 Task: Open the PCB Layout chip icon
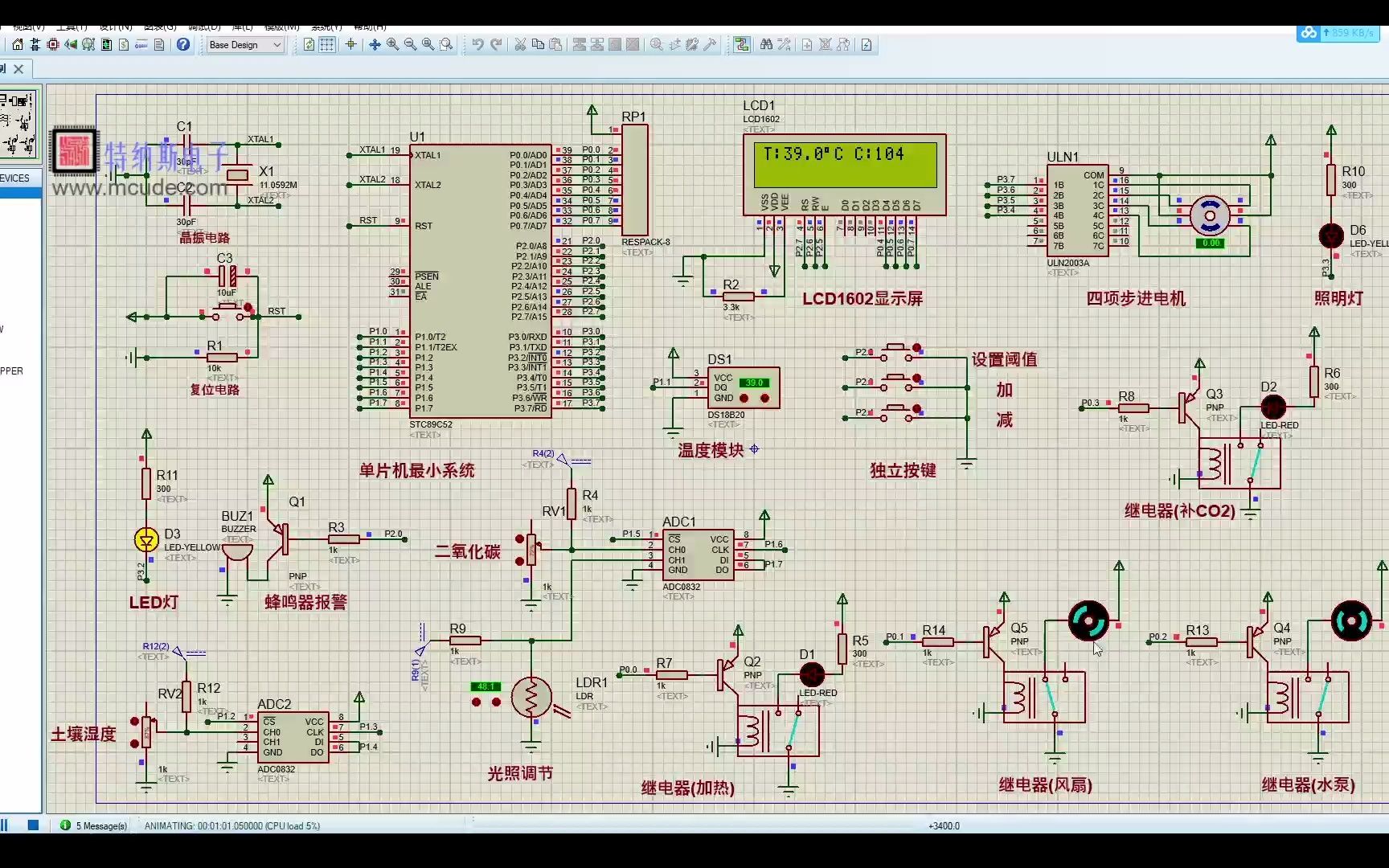pyautogui.click(x=53, y=45)
